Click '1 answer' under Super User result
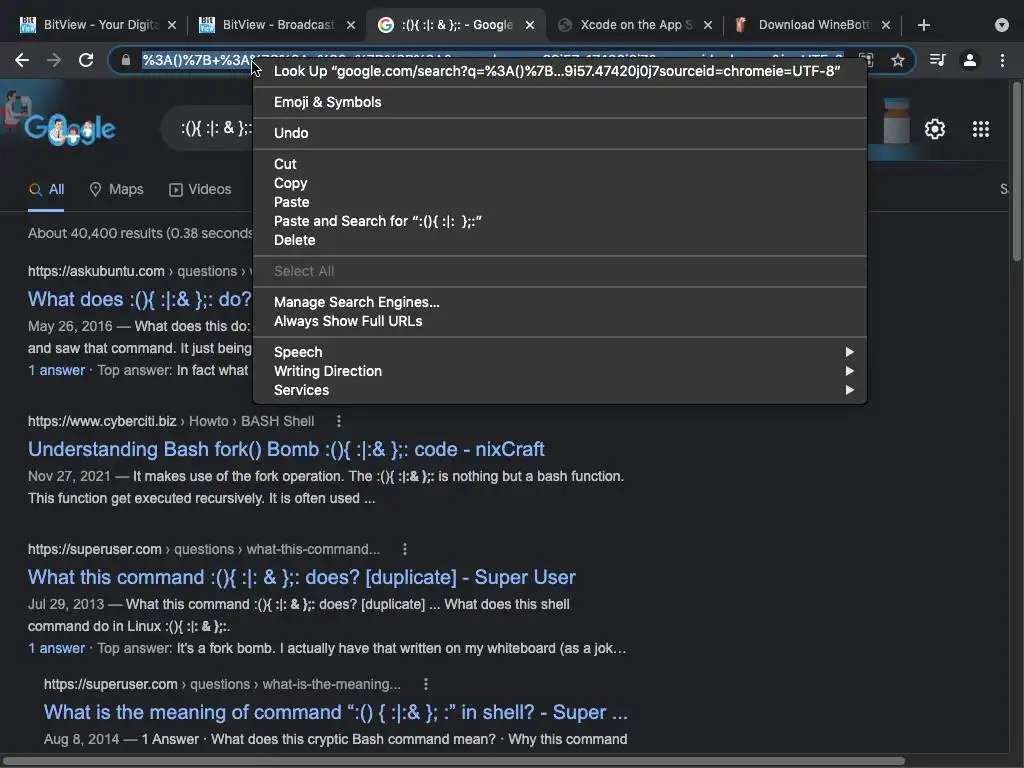Screen dimensions: 1024x768 pyautogui.click(x=56, y=648)
